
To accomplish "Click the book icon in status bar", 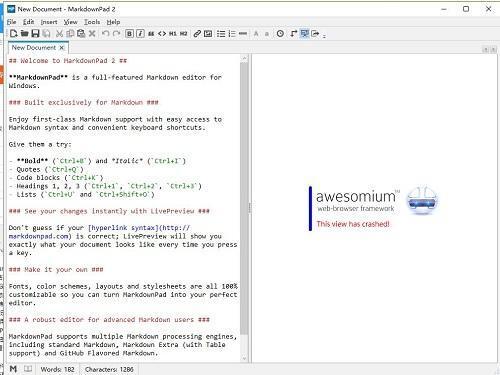I will 28,369.
